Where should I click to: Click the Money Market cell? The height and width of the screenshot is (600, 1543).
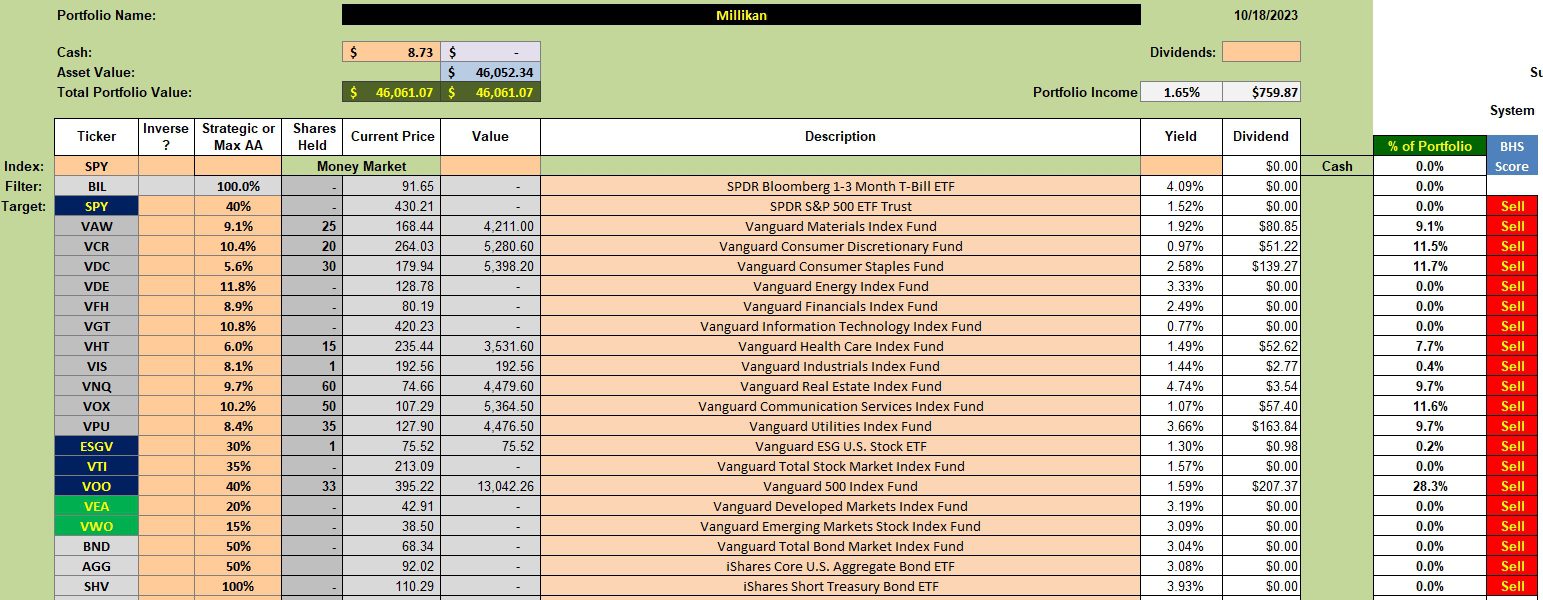pyautogui.click(x=361, y=166)
